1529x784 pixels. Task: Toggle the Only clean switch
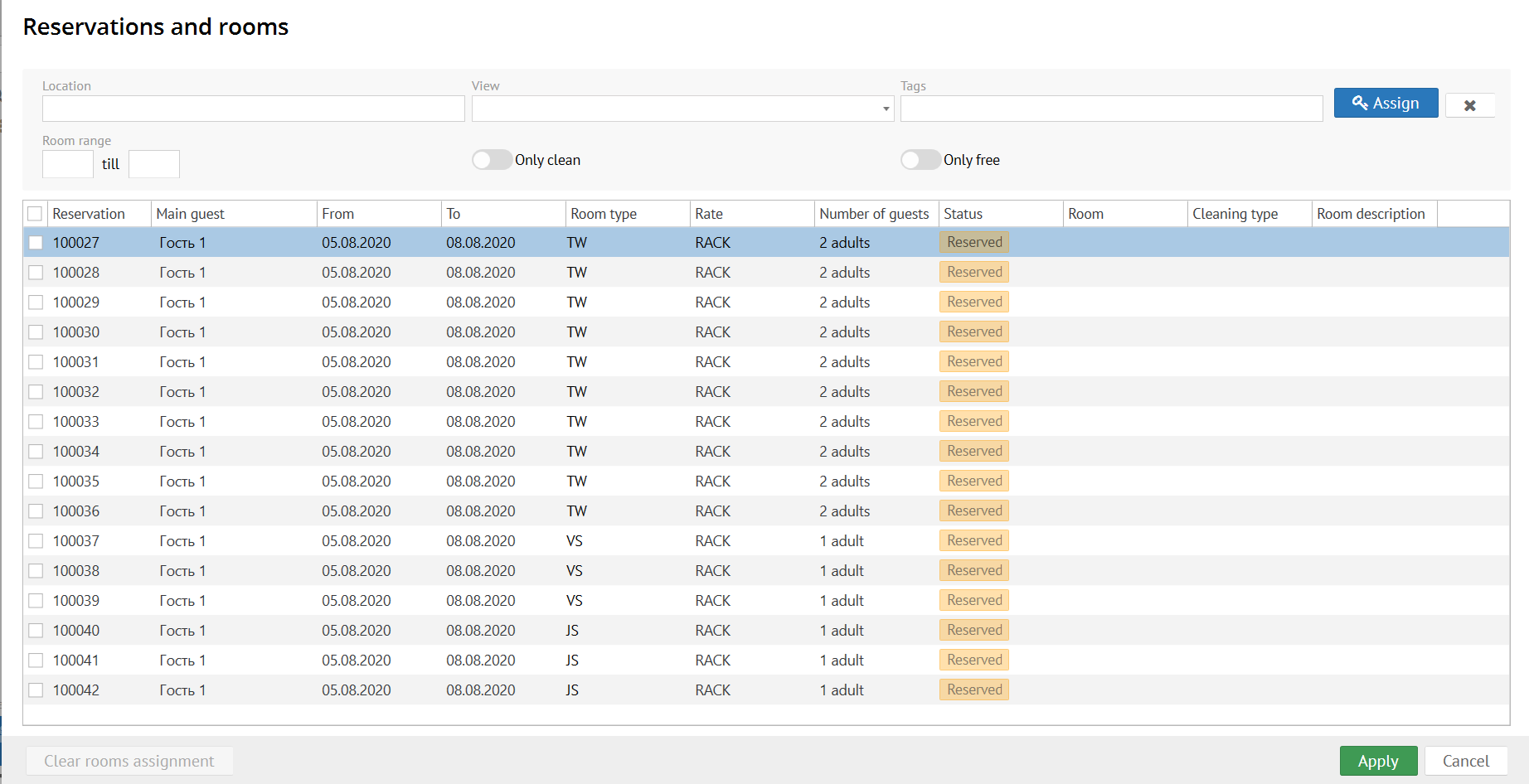click(x=492, y=160)
